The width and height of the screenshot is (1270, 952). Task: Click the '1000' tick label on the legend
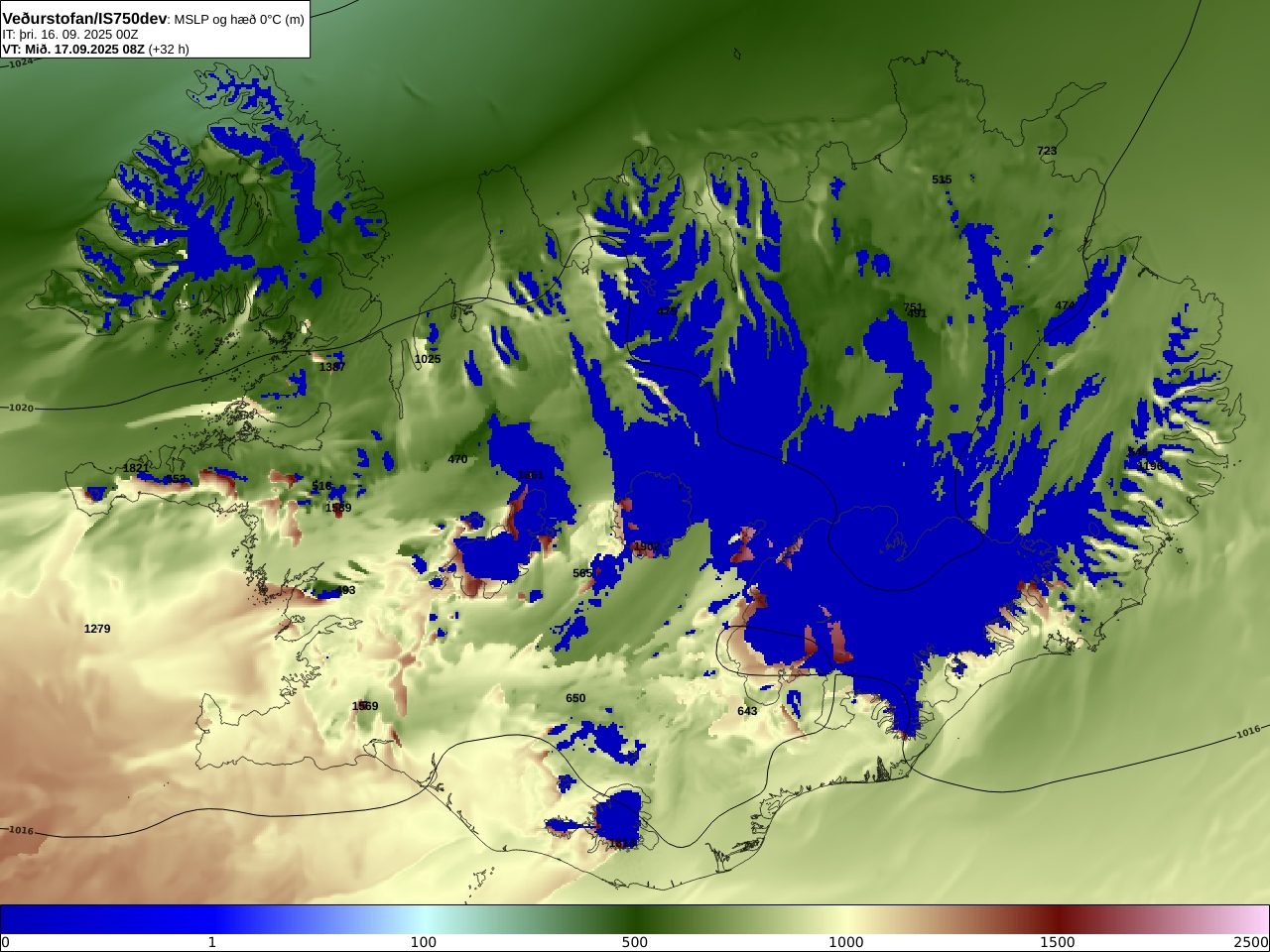(846, 942)
